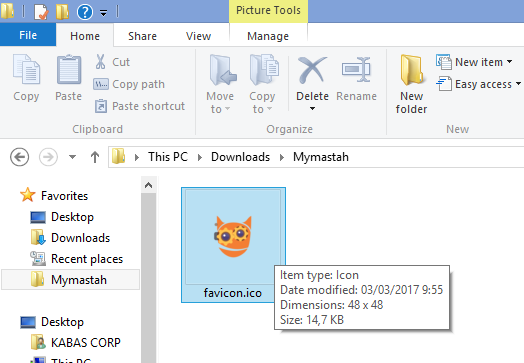524x363 pixels.
Task: Click the Delete red X icon
Action: [x=312, y=70]
